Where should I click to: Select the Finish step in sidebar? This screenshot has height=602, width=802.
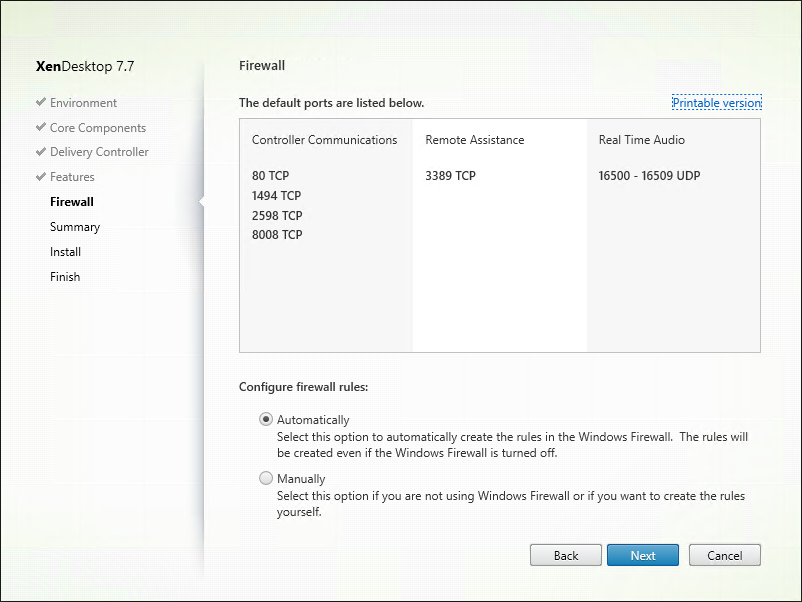(65, 277)
